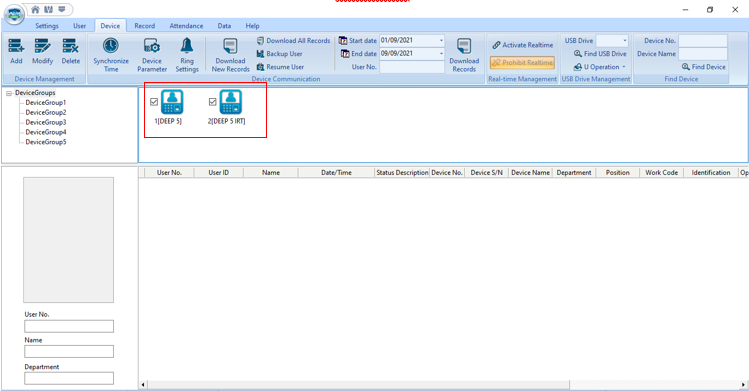Click Find USB Drive

click(x=600, y=54)
